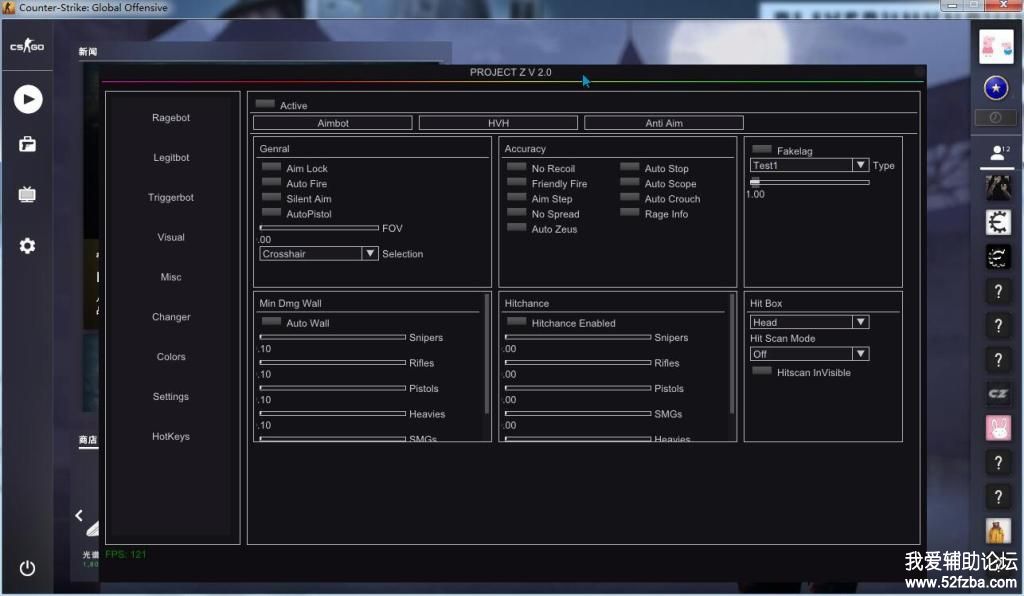Image resolution: width=1024 pixels, height=596 pixels.
Task: Select the dark character friend avatar
Action: [998, 188]
